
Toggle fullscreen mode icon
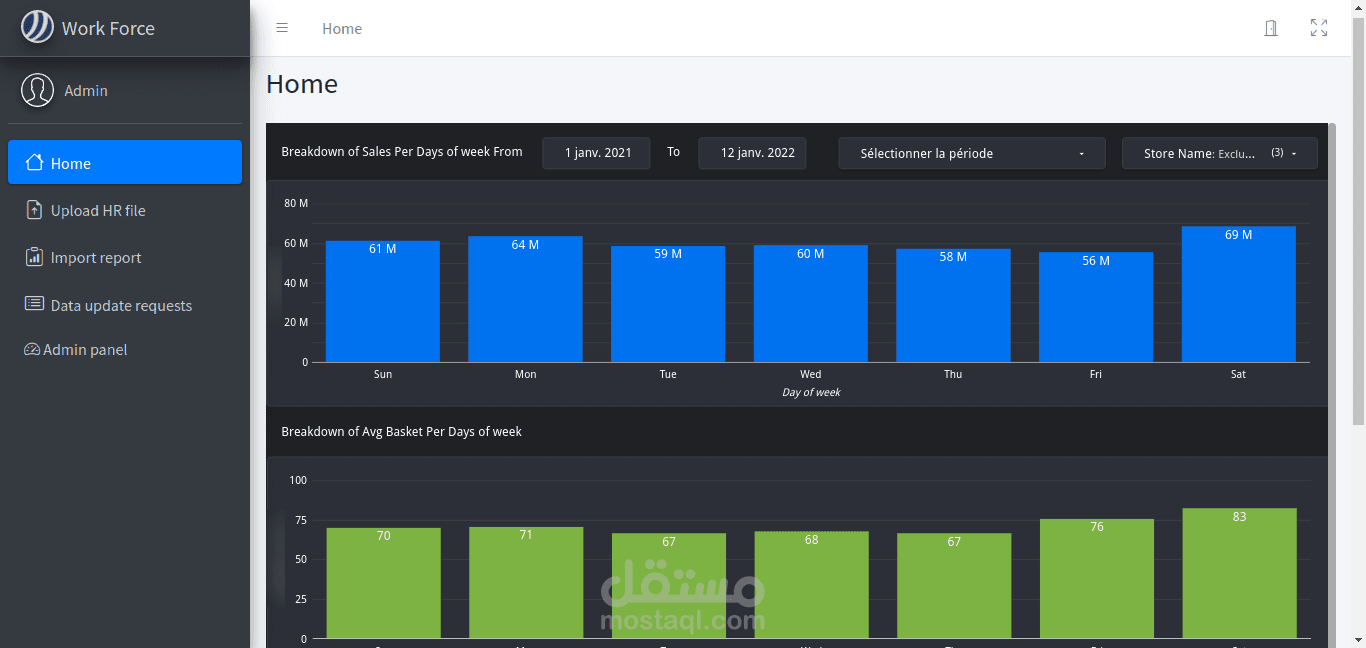[x=1319, y=28]
